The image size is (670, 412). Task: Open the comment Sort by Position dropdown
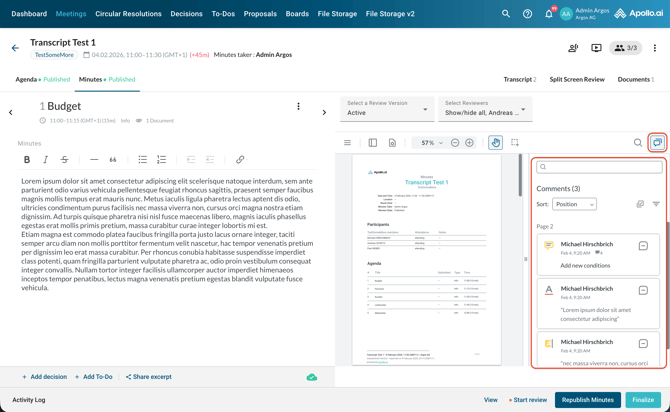pos(574,204)
